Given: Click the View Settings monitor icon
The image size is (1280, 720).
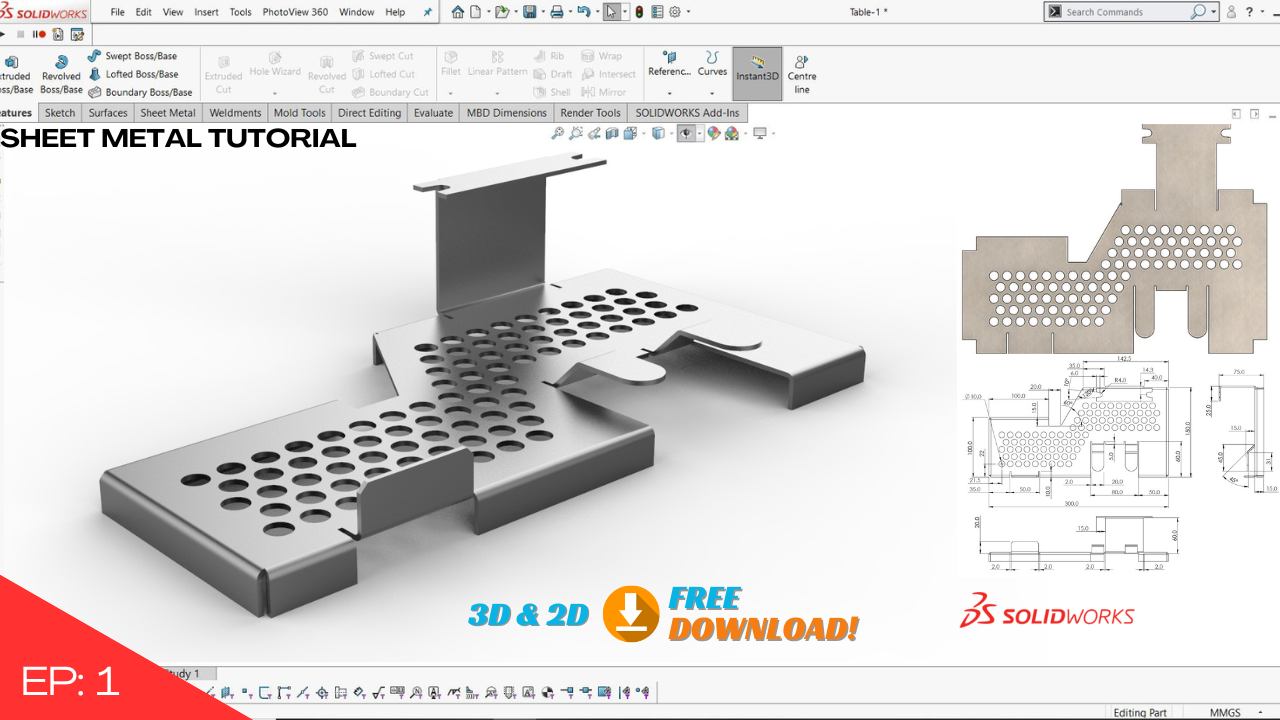Looking at the screenshot, I should click(x=760, y=133).
